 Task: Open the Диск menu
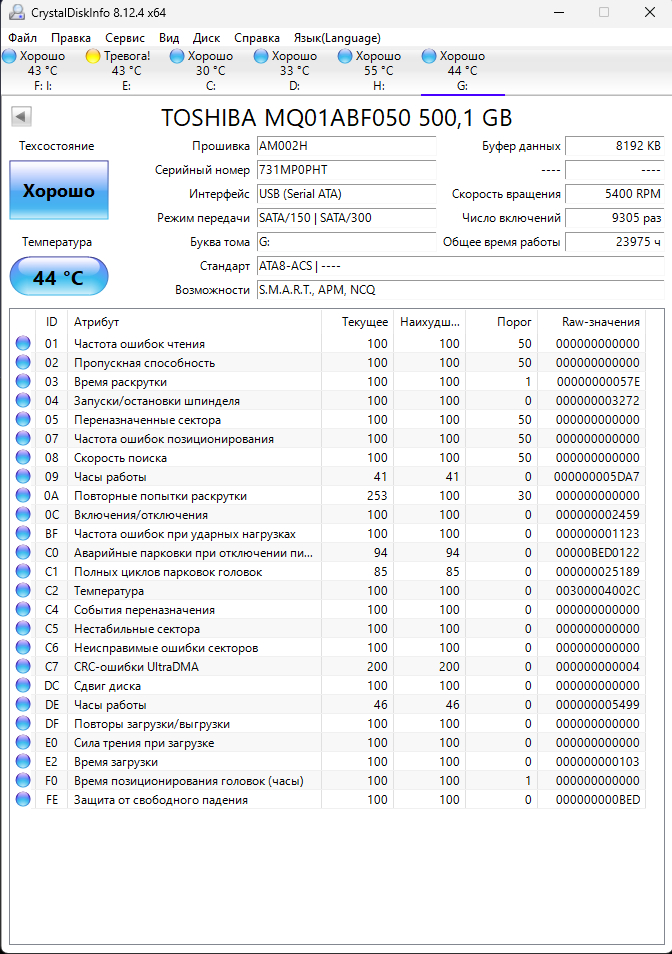click(x=206, y=38)
